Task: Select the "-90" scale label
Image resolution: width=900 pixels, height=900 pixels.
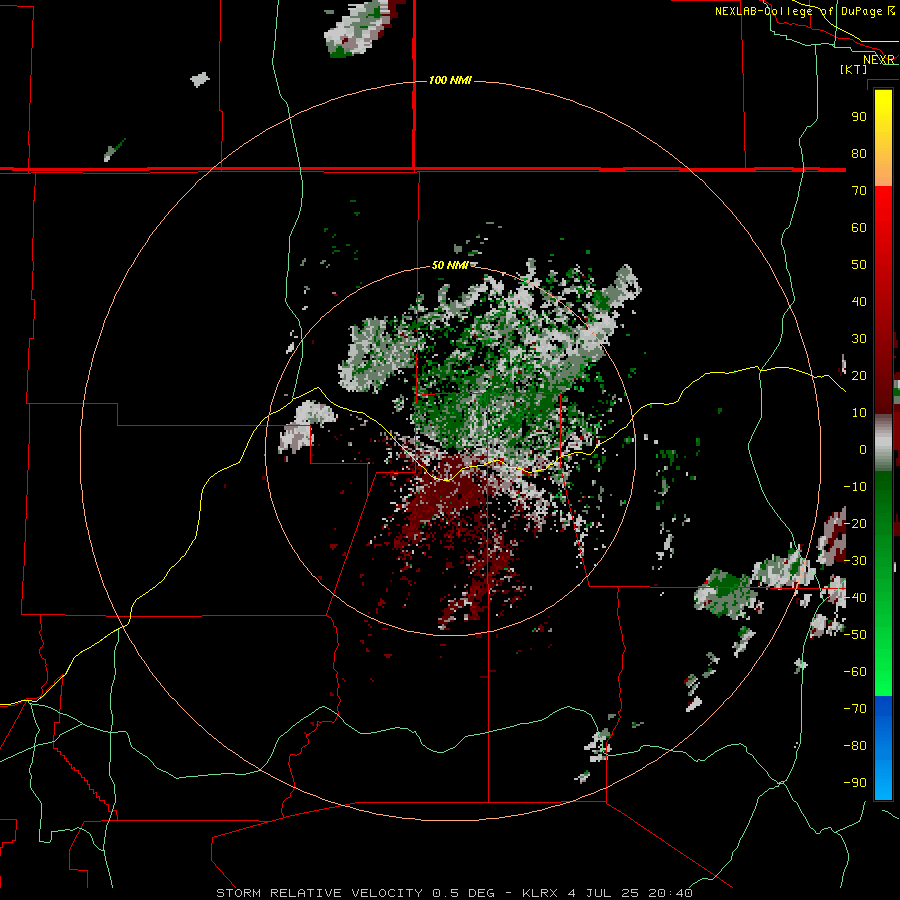Action: coord(855,783)
